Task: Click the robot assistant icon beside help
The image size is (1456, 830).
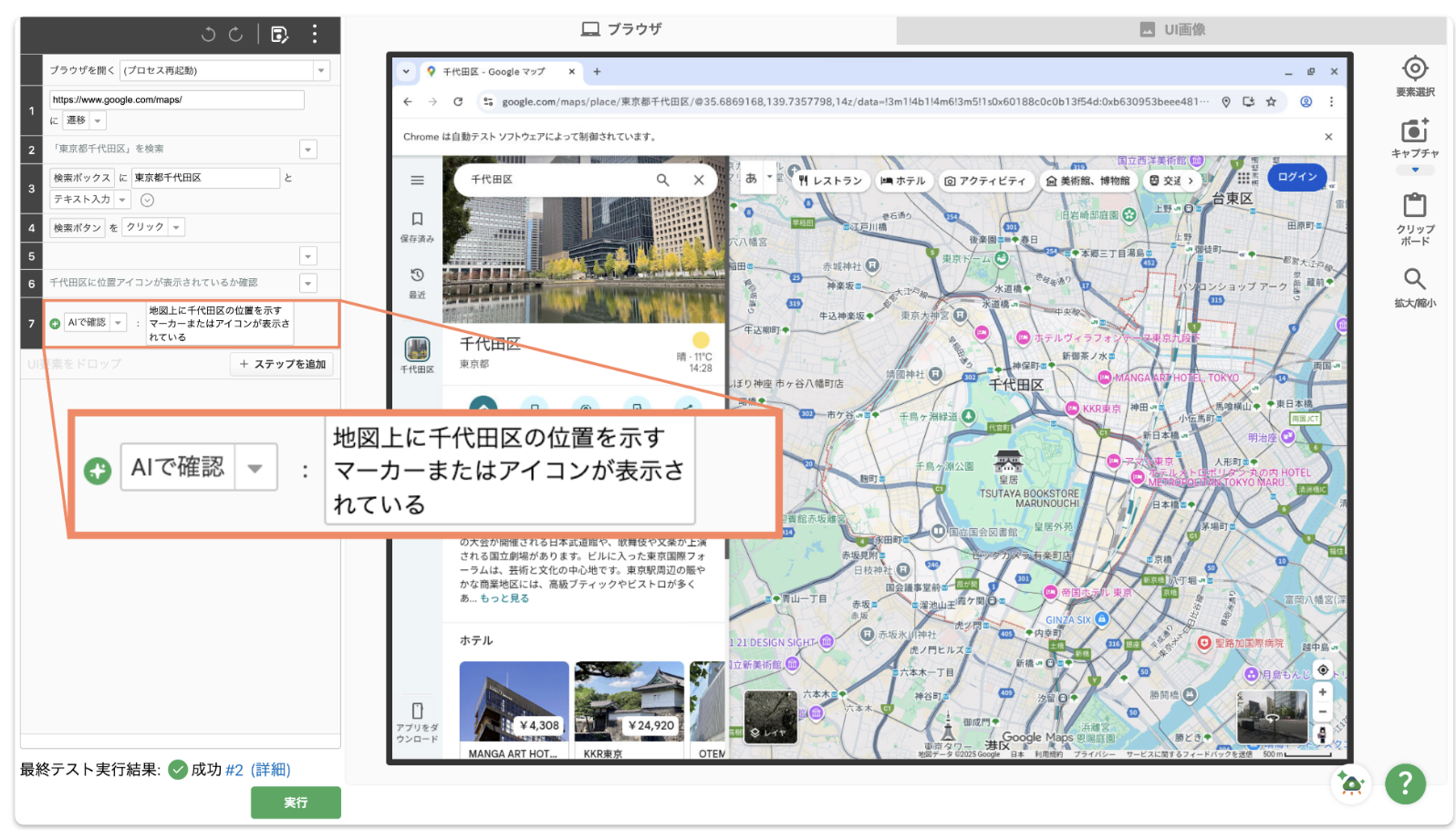Action: click(1351, 783)
